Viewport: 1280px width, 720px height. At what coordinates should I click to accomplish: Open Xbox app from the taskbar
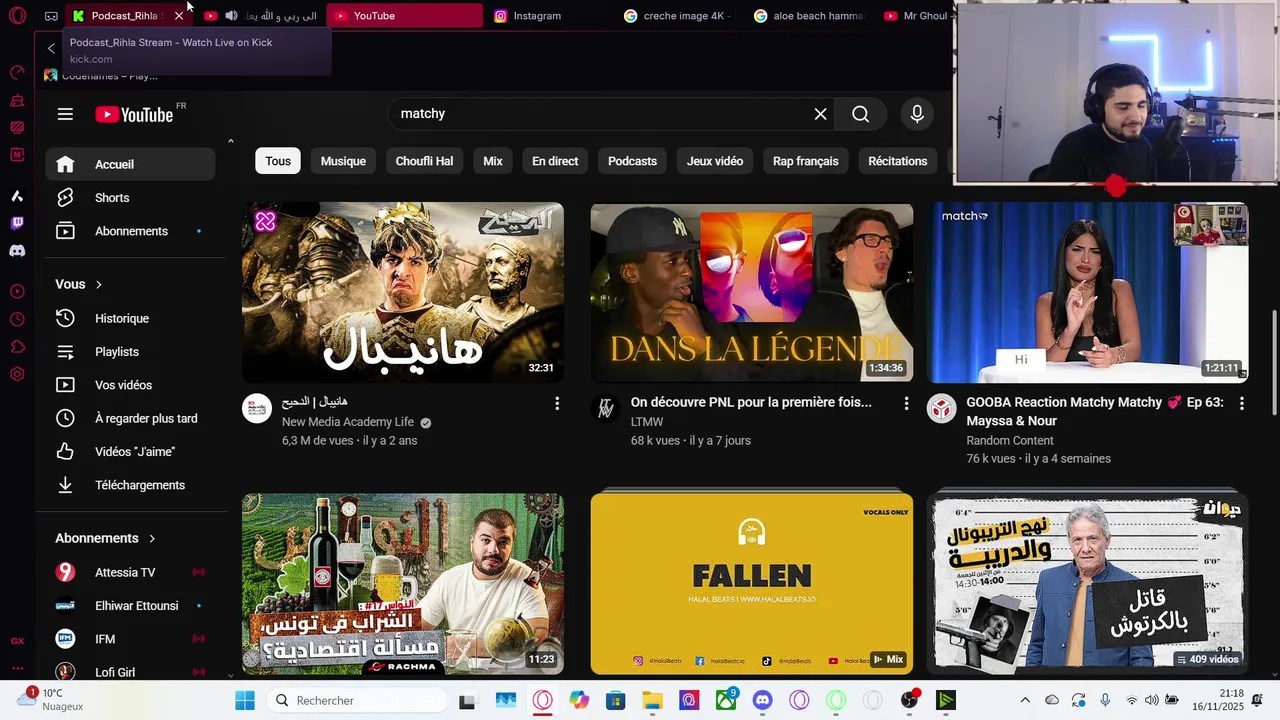(x=725, y=700)
